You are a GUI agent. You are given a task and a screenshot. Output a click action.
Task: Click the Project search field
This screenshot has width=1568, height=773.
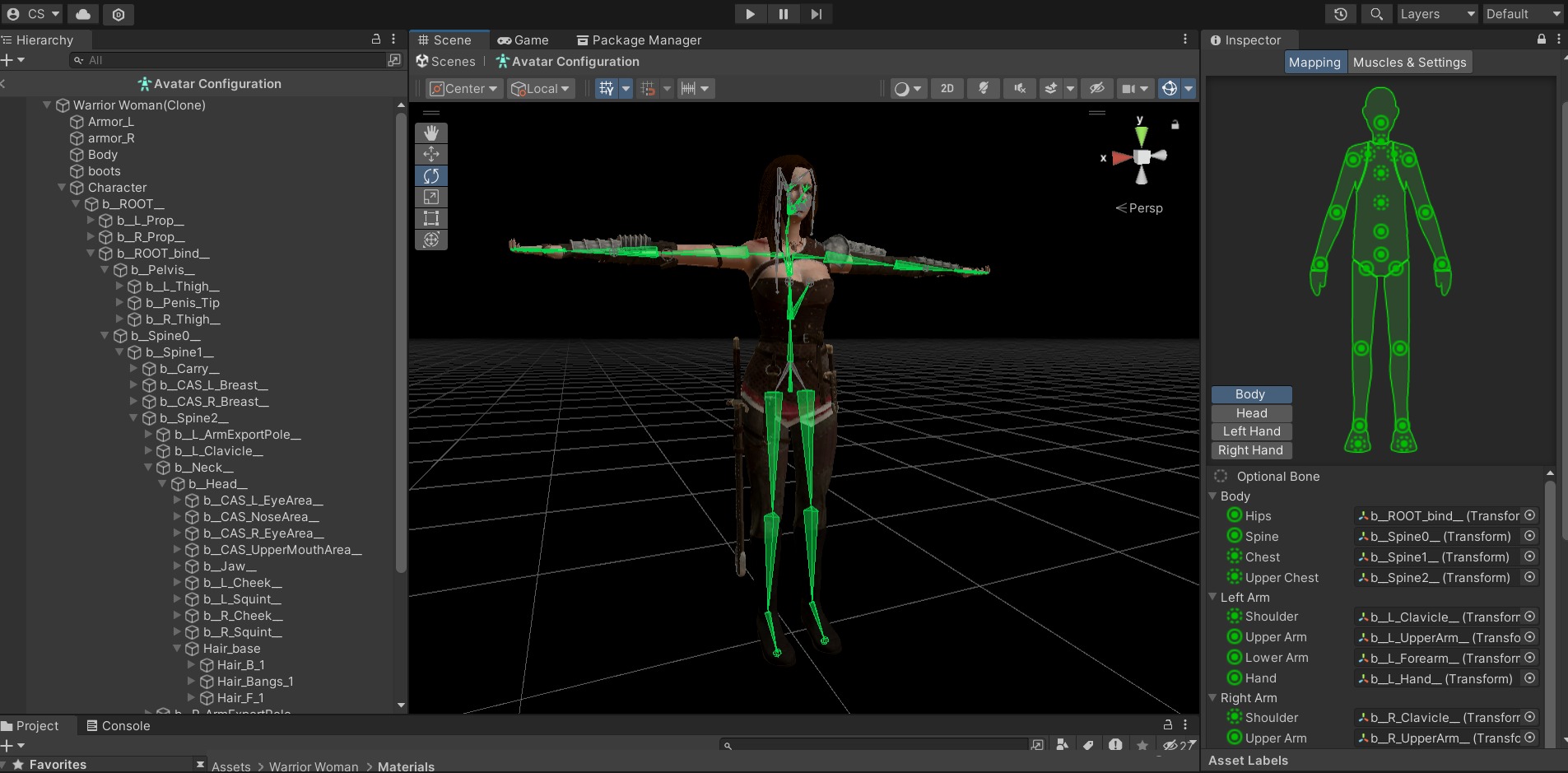tap(874, 745)
